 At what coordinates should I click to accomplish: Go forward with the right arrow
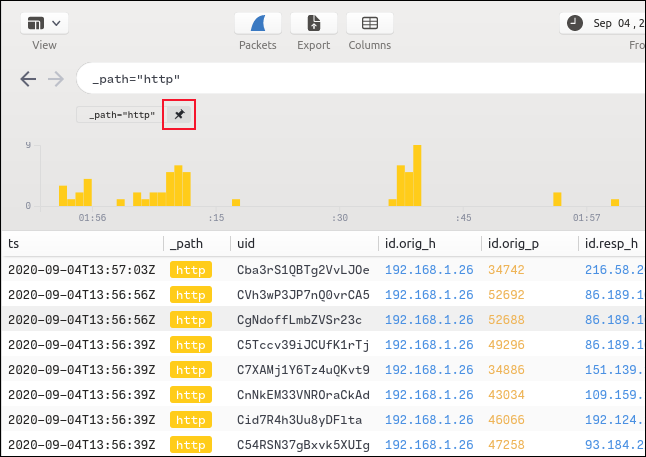click(56, 79)
